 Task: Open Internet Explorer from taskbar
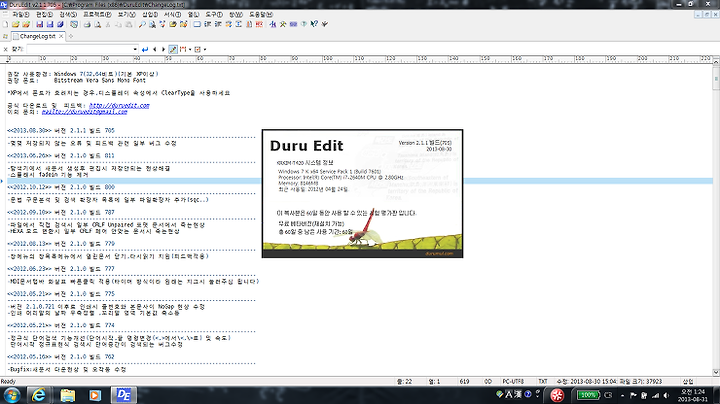click(x=39, y=395)
